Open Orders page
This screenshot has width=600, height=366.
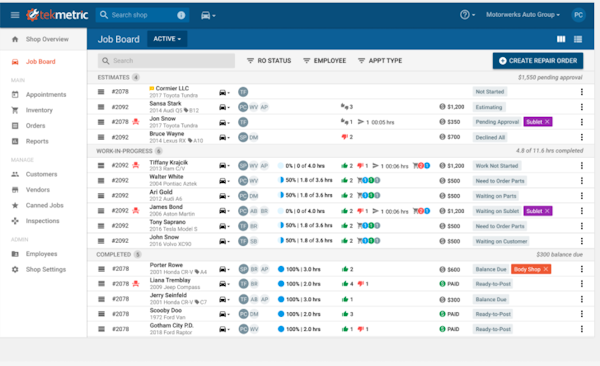pos(36,126)
